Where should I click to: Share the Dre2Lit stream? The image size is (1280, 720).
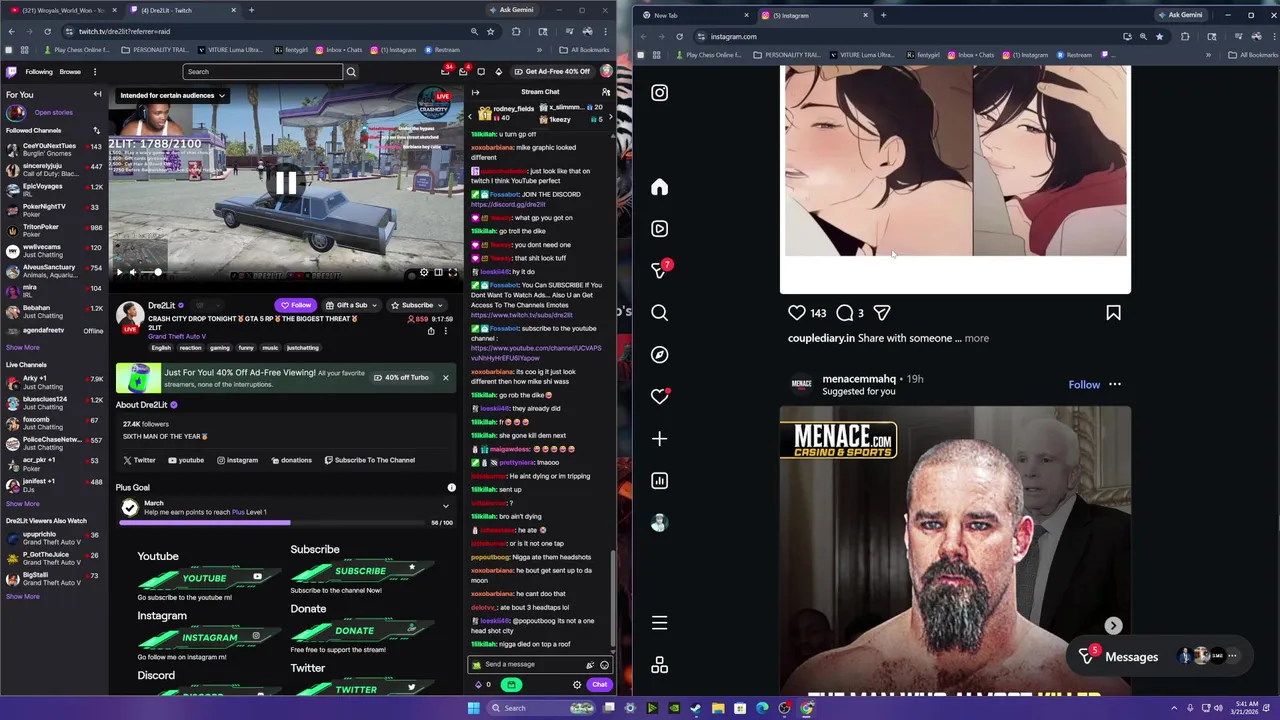tap(431, 331)
